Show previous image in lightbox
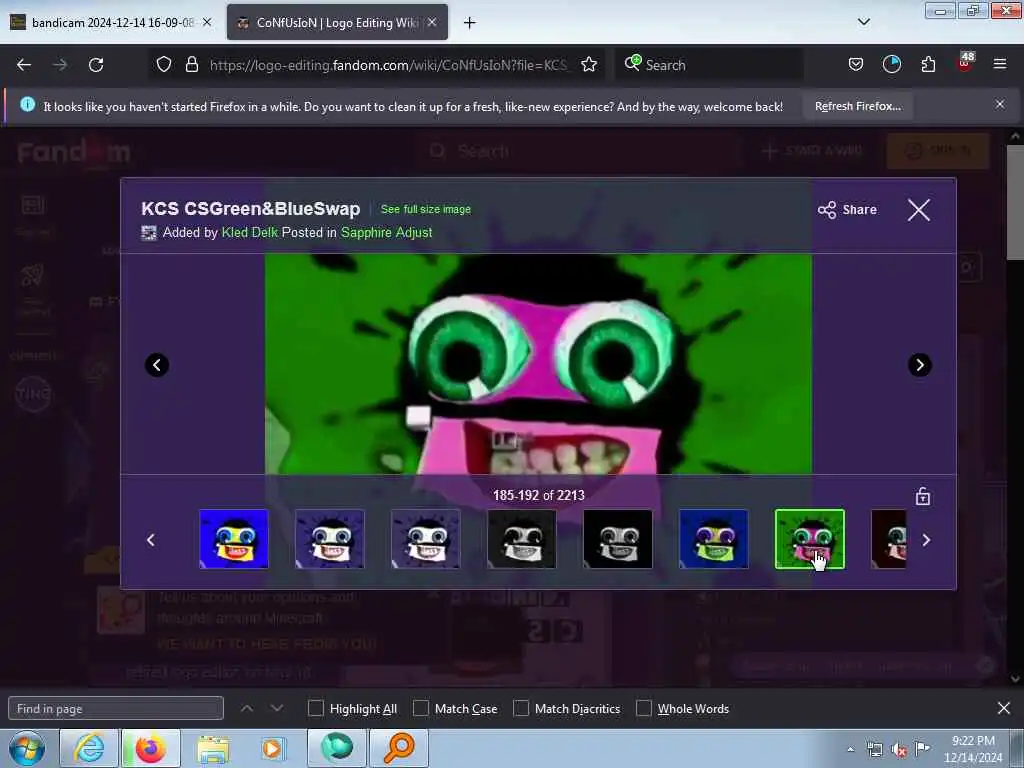Image resolution: width=1024 pixels, height=768 pixels. click(x=157, y=364)
